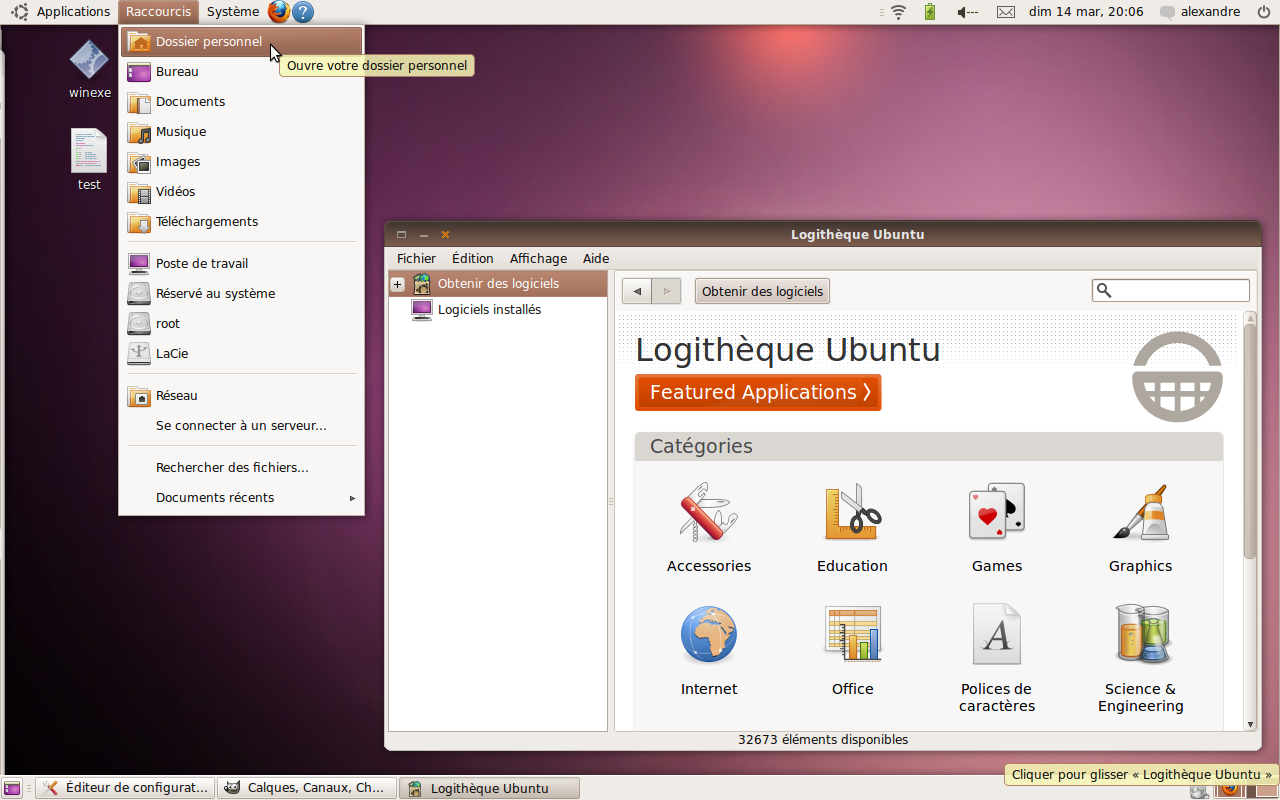Screen dimensions: 1280x800
Task: Select Obtenir des logiciels in the sidebar
Action: (x=498, y=284)
